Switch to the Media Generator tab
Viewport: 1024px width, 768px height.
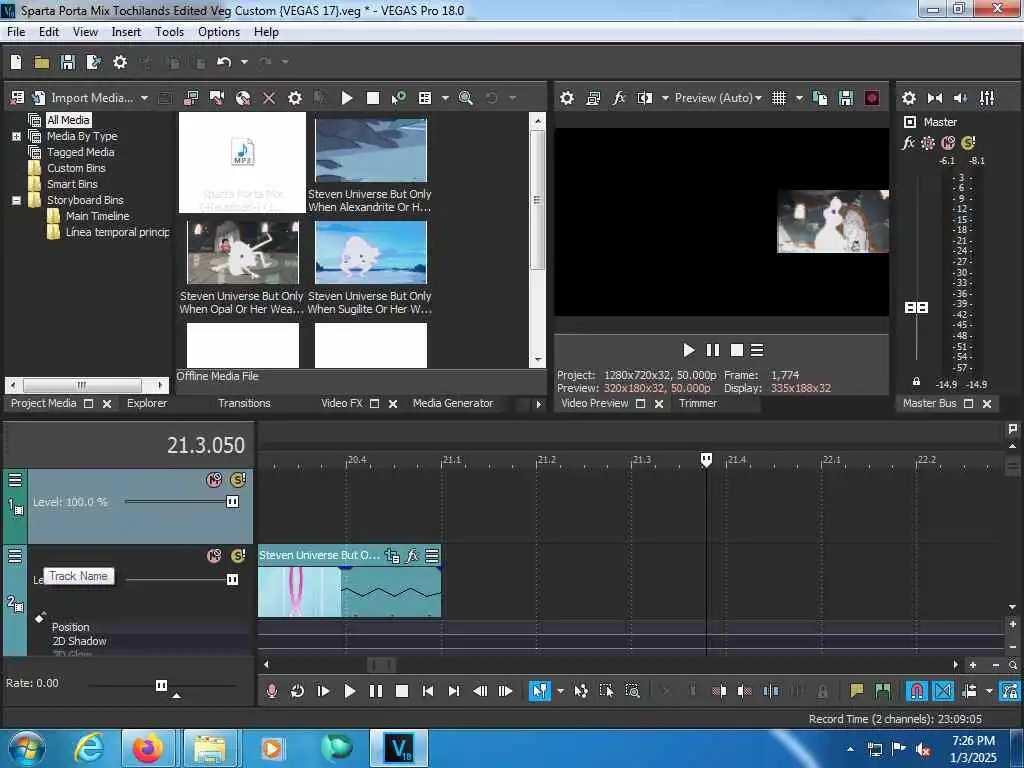453,404
